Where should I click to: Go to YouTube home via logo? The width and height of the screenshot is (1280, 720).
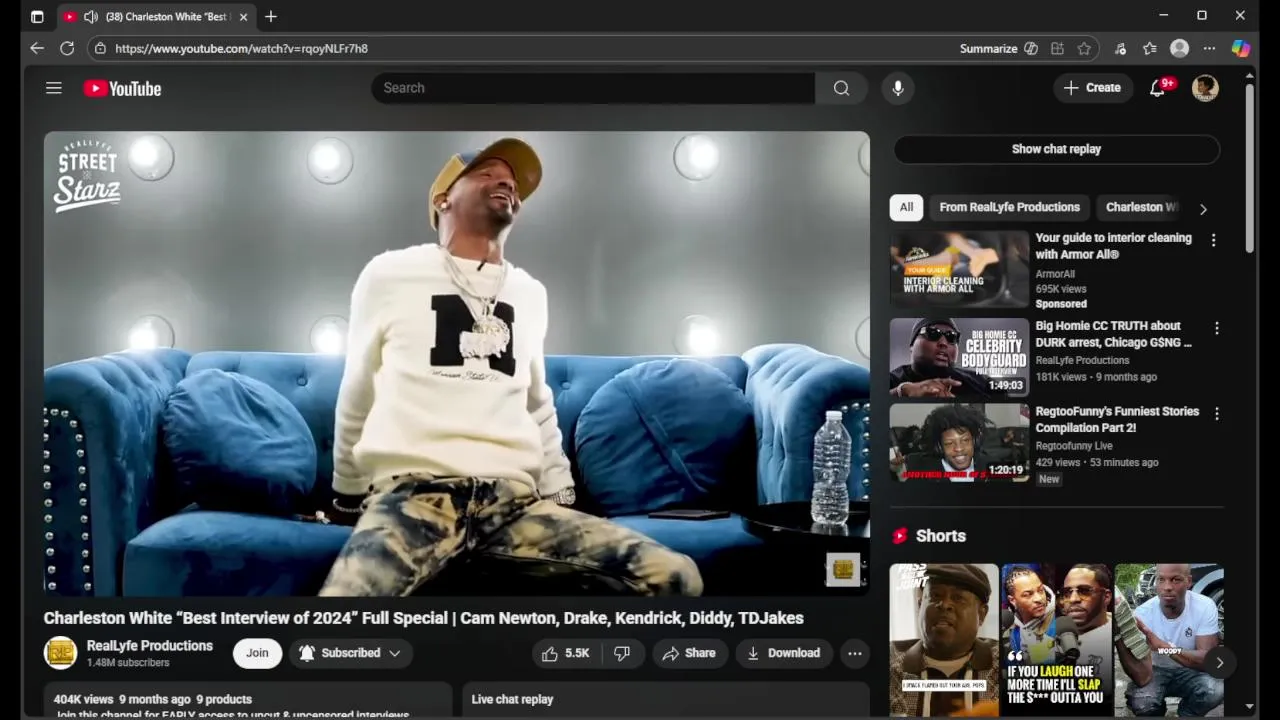pos(122,89)
